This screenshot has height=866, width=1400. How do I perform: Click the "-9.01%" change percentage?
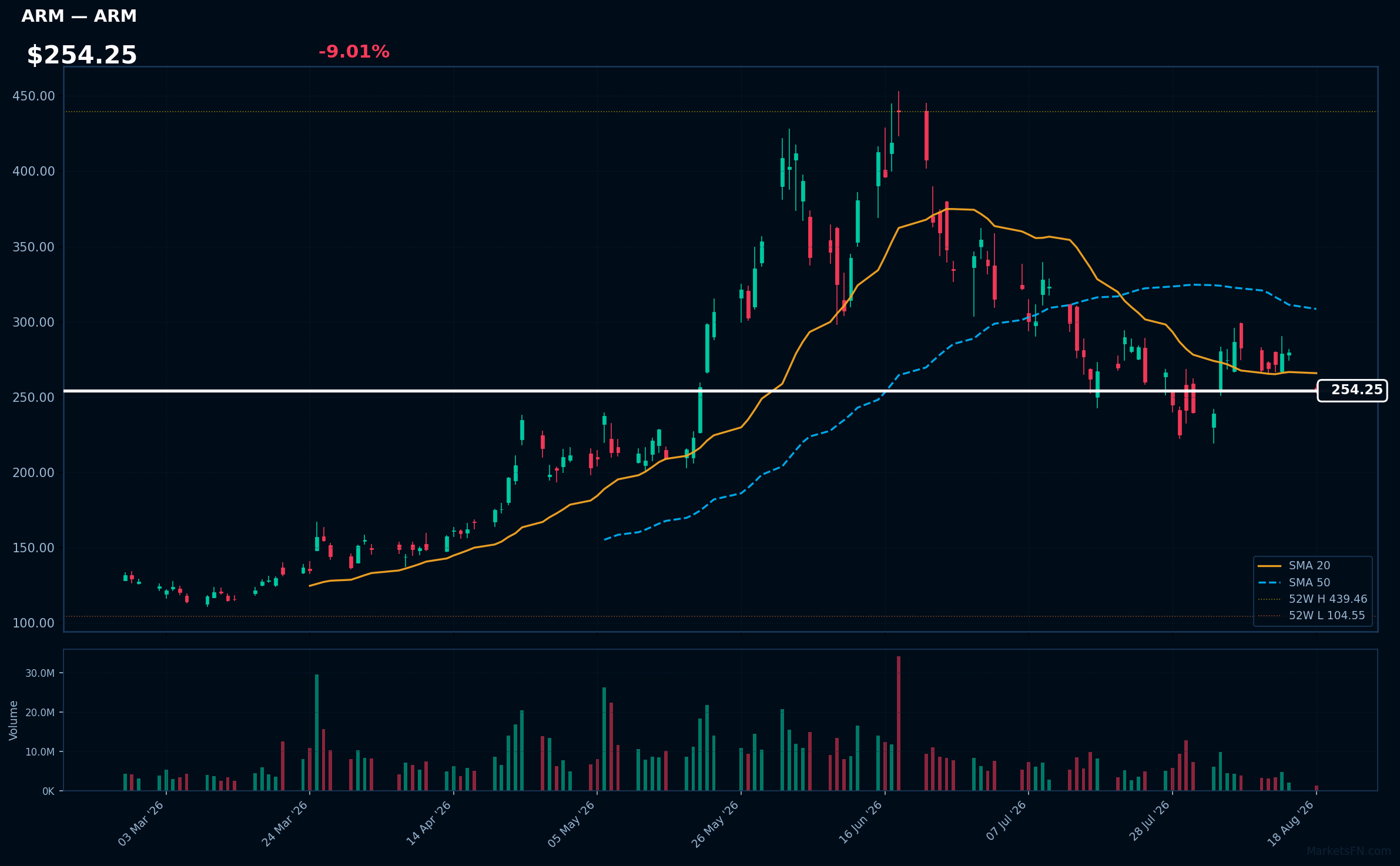[x=354, y=52]
